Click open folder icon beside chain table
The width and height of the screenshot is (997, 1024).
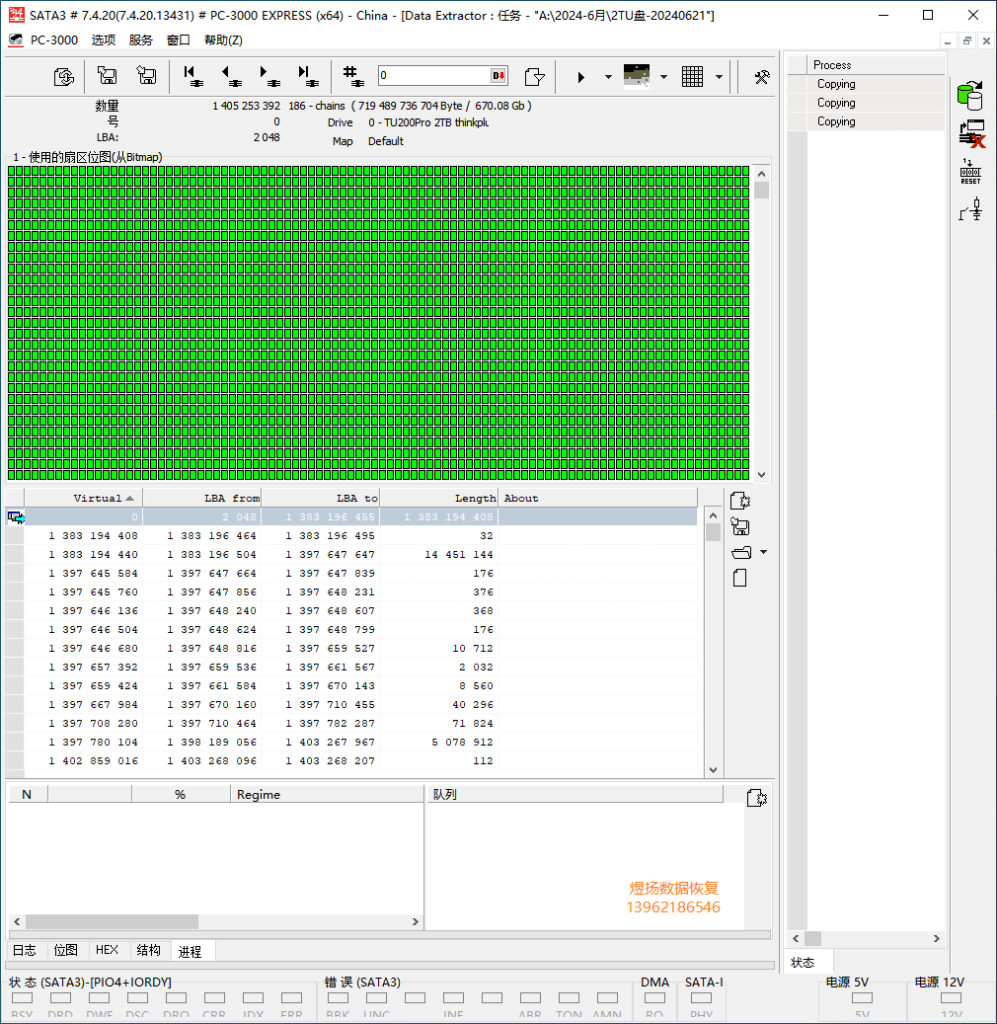click(742, 552)
